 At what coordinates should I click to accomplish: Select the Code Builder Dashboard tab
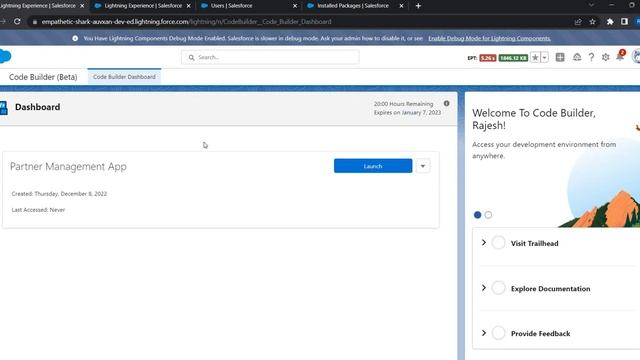(124, 77)
